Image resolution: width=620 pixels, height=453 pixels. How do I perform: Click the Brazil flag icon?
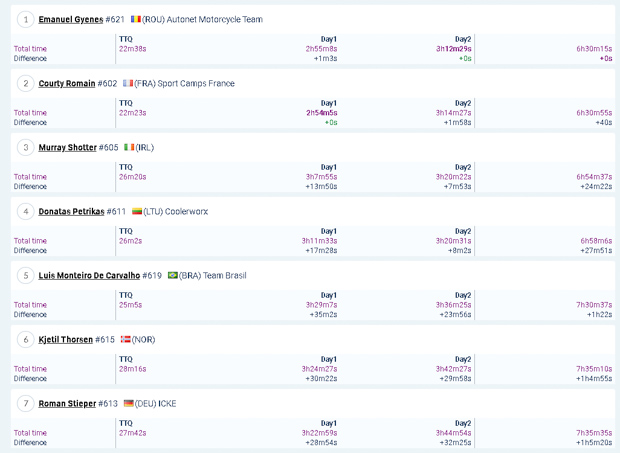pos(173,275)
